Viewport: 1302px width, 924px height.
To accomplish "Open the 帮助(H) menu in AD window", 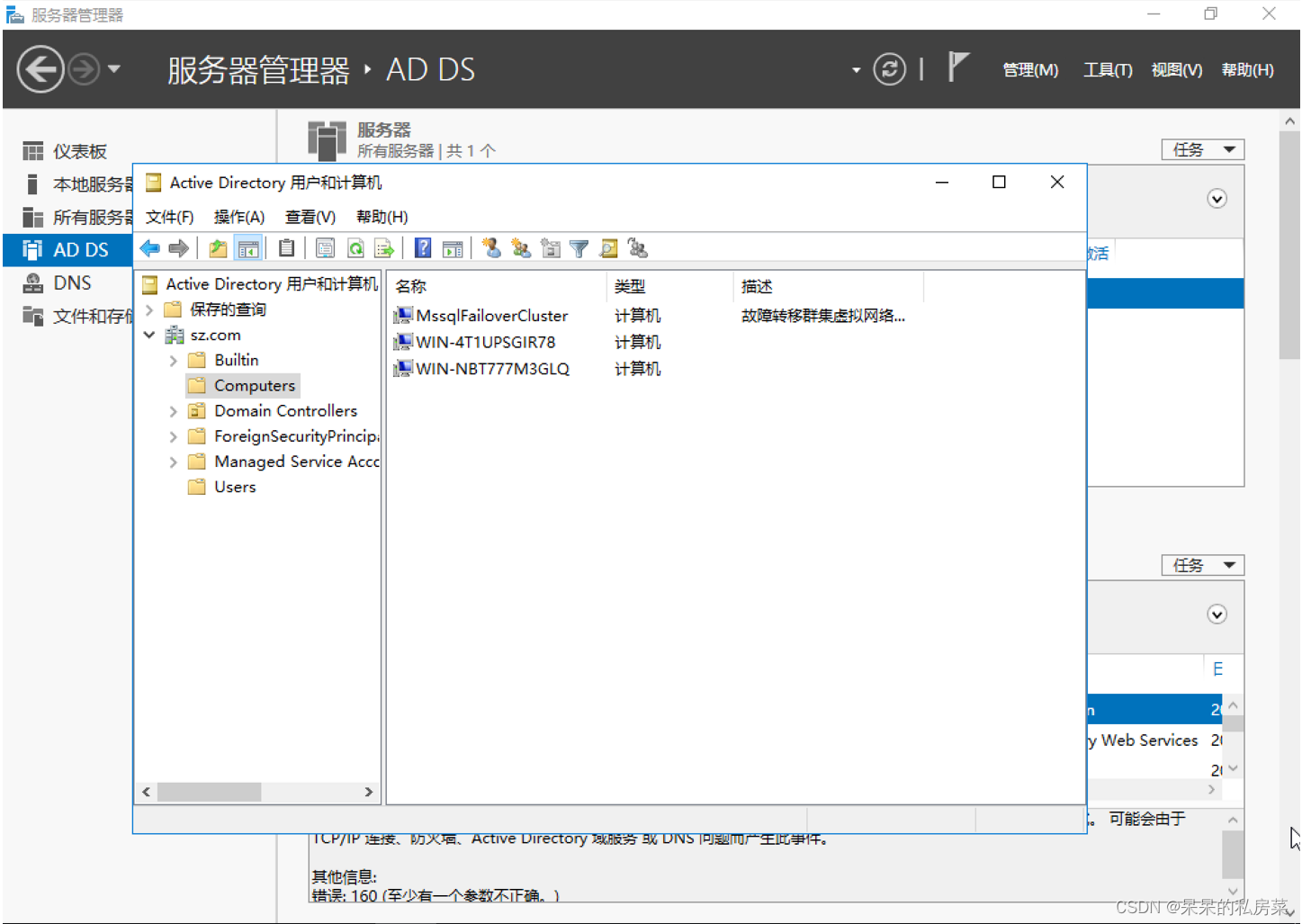I will point(382,217).
